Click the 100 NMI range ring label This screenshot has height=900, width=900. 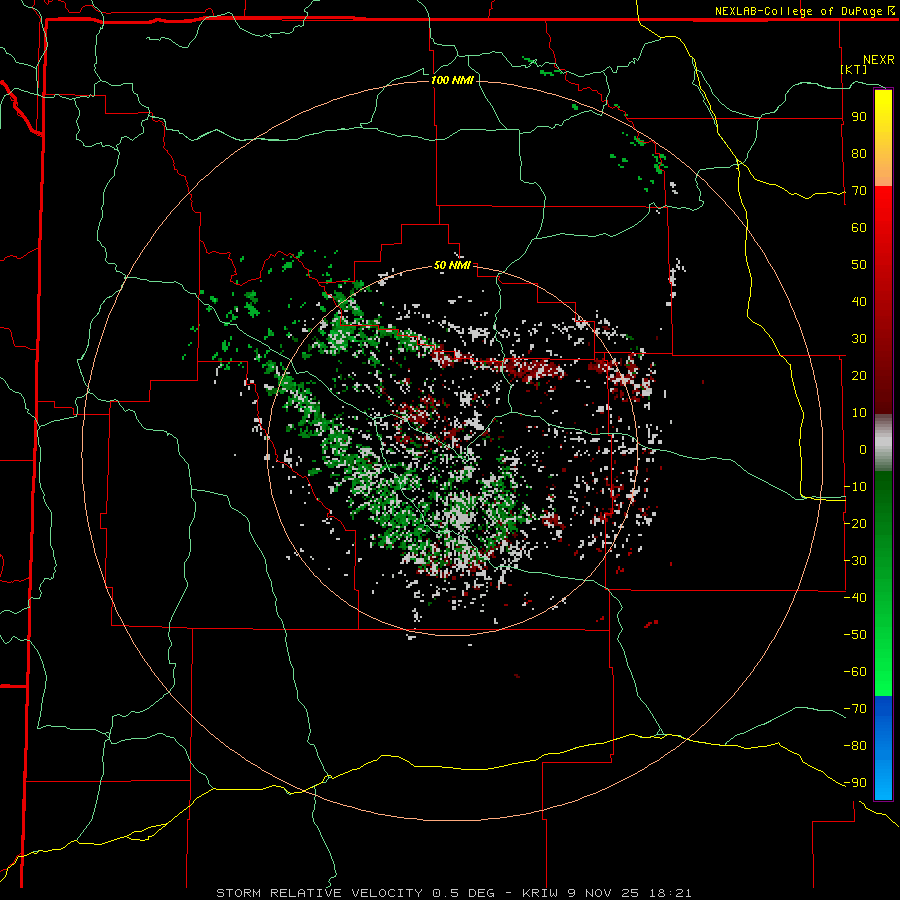[x=452, y=80]
